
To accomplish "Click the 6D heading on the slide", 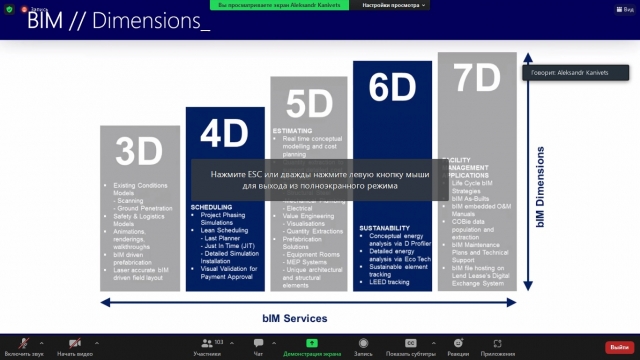I will tap(392, 87).
